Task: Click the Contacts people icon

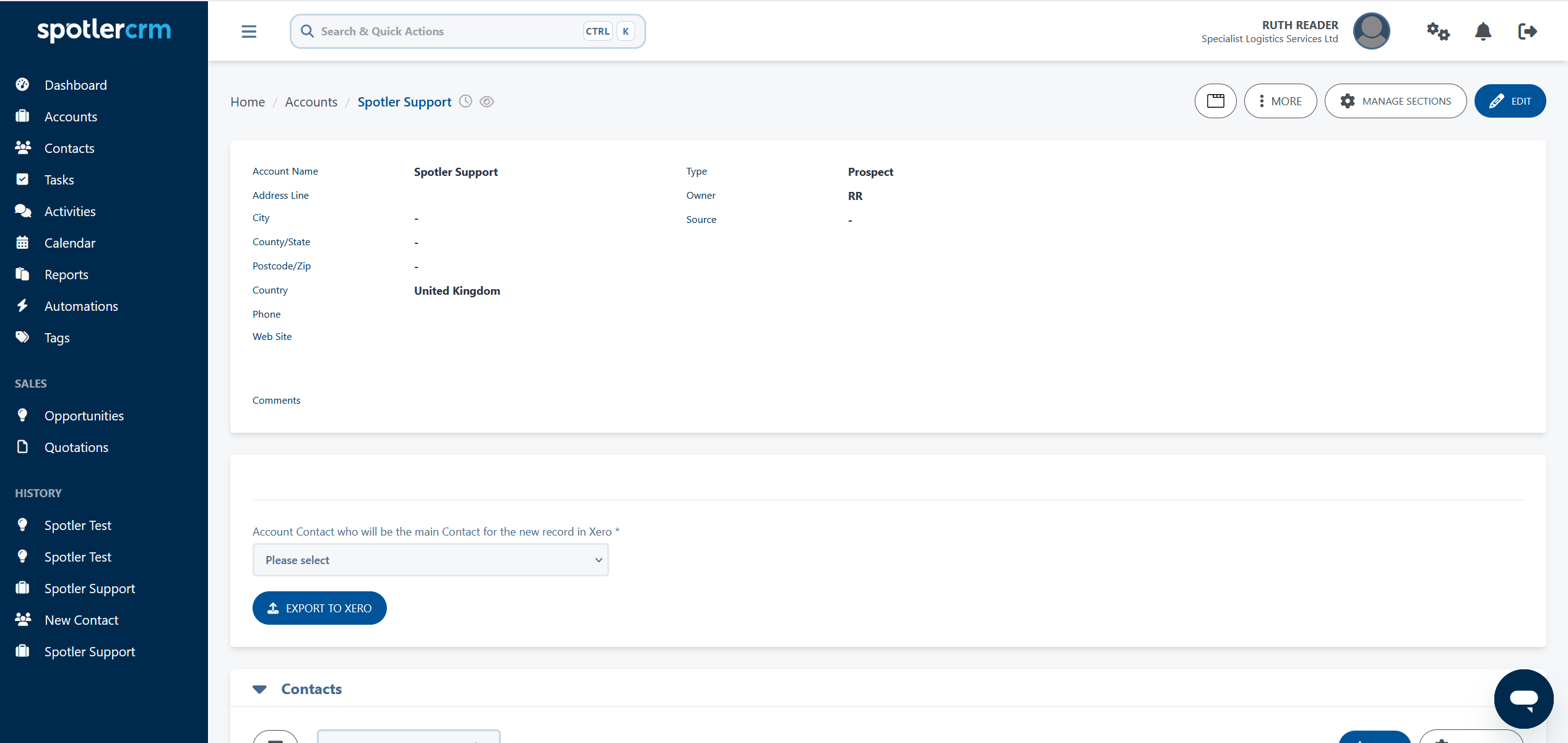Action: click(23, 147)
